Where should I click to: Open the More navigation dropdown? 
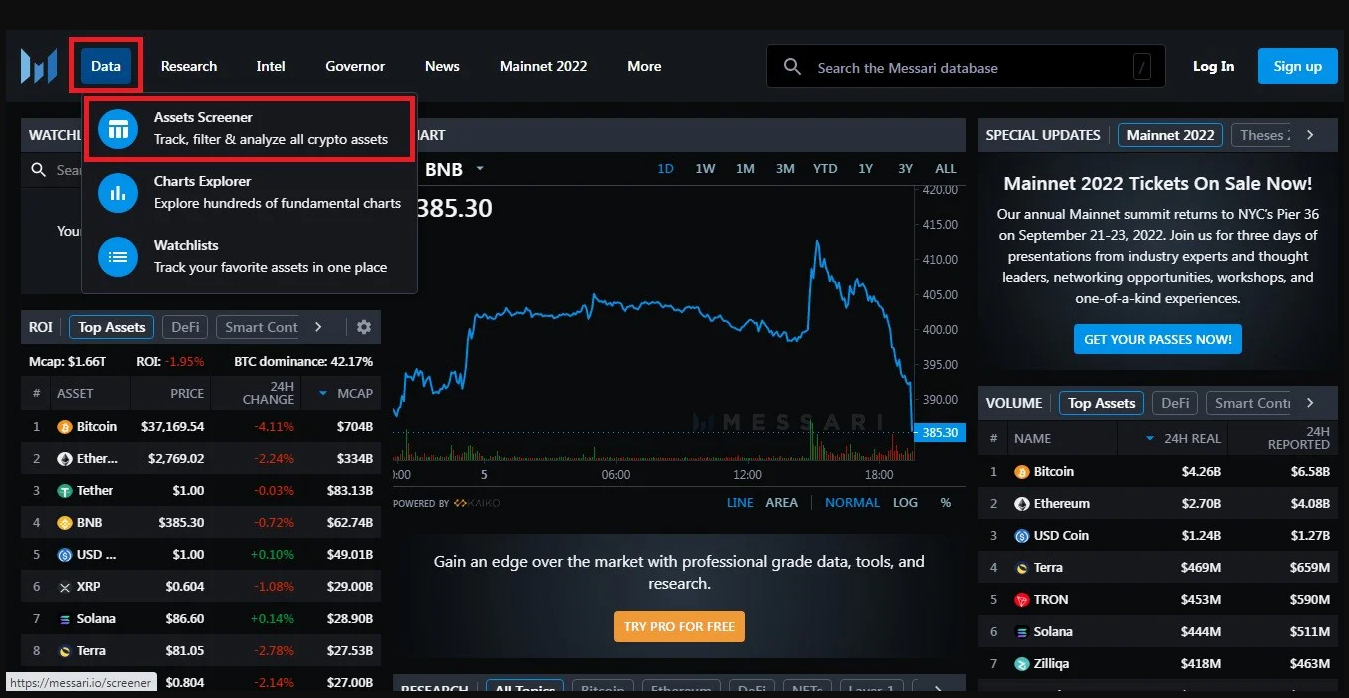click(x=644, y=66)
